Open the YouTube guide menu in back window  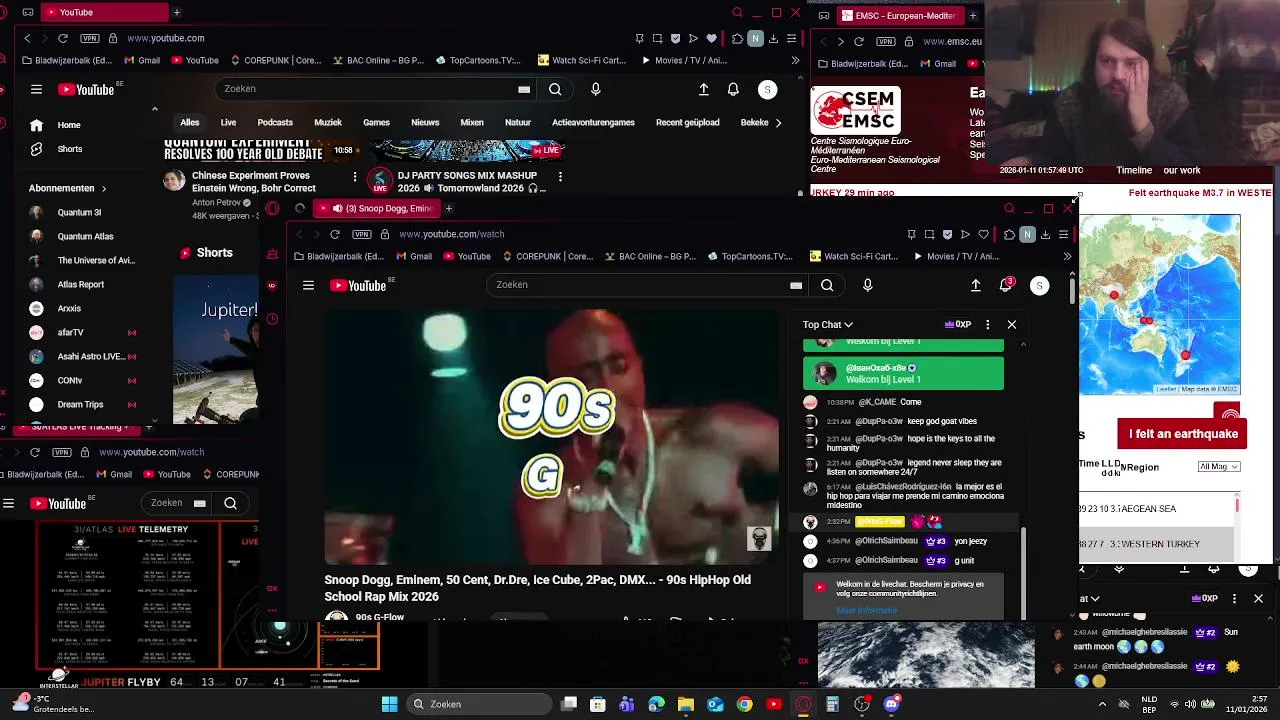36,89
